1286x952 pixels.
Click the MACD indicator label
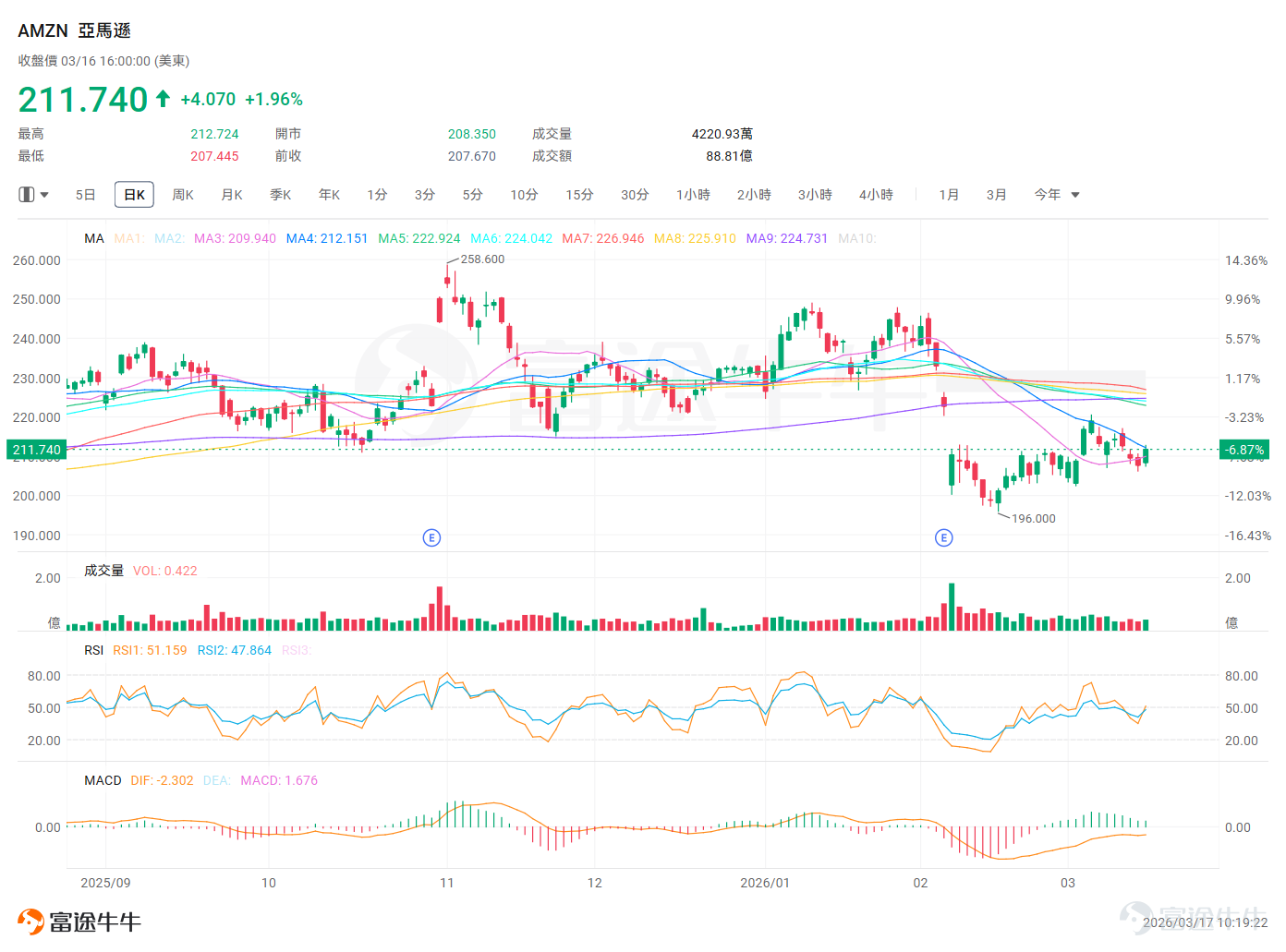click(x=103, y=780)
